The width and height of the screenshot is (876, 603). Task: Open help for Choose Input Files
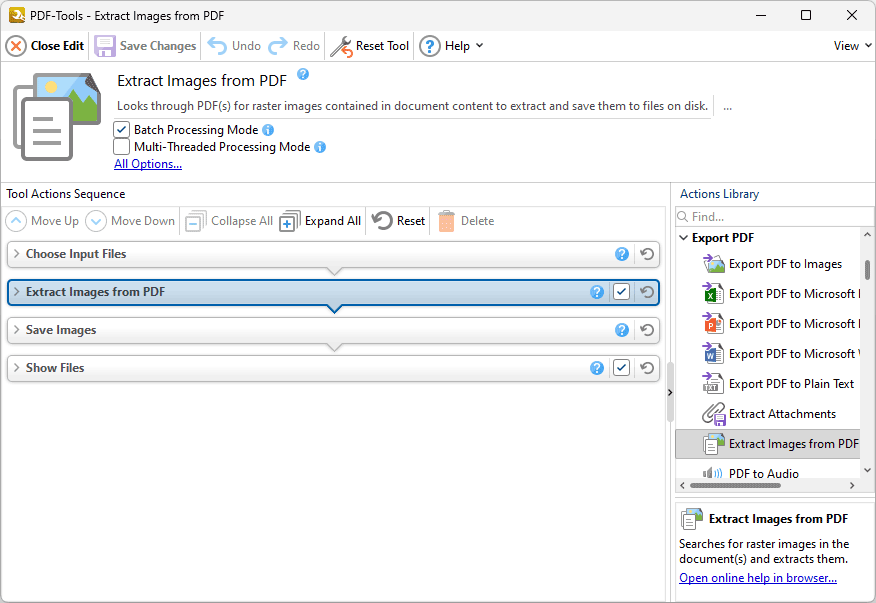[622, 254]
